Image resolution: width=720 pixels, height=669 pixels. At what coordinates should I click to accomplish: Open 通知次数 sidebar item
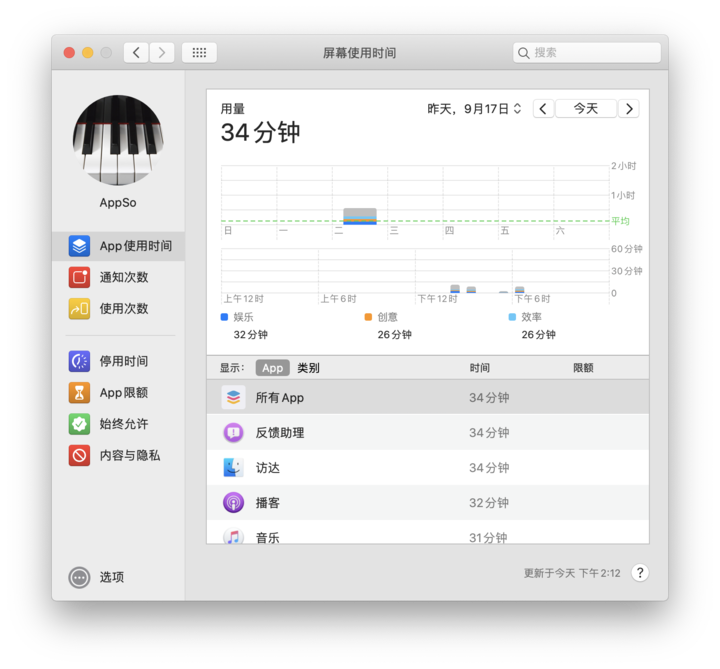coord(118,277)
